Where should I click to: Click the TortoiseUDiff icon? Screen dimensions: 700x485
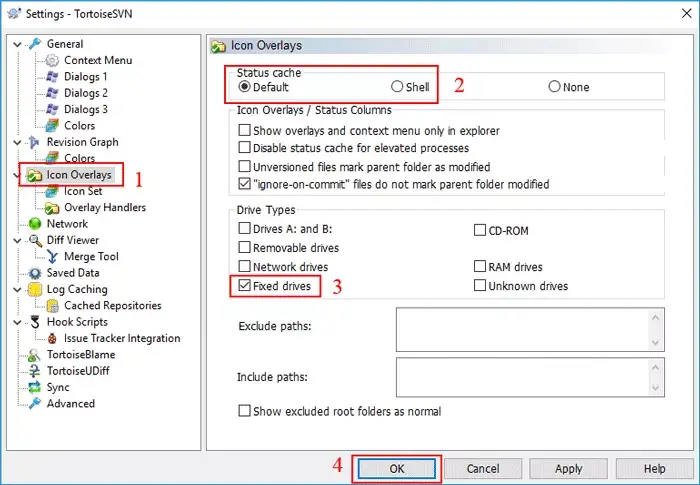point(34,371)
